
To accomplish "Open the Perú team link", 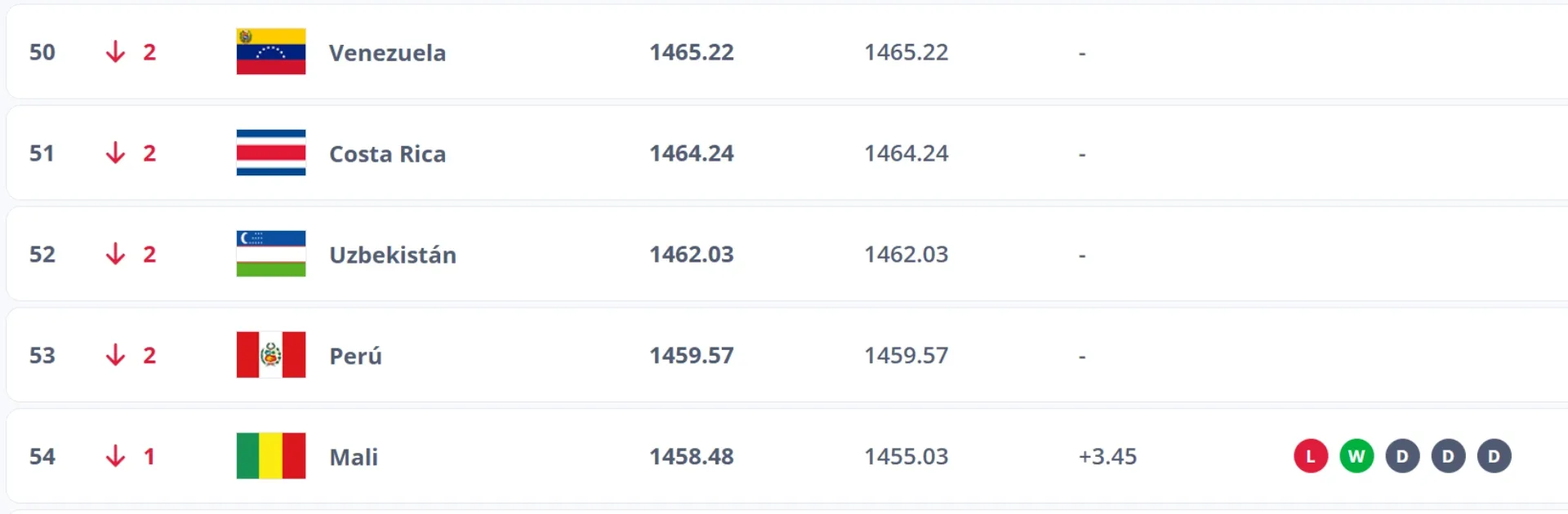I will (355, 357).
